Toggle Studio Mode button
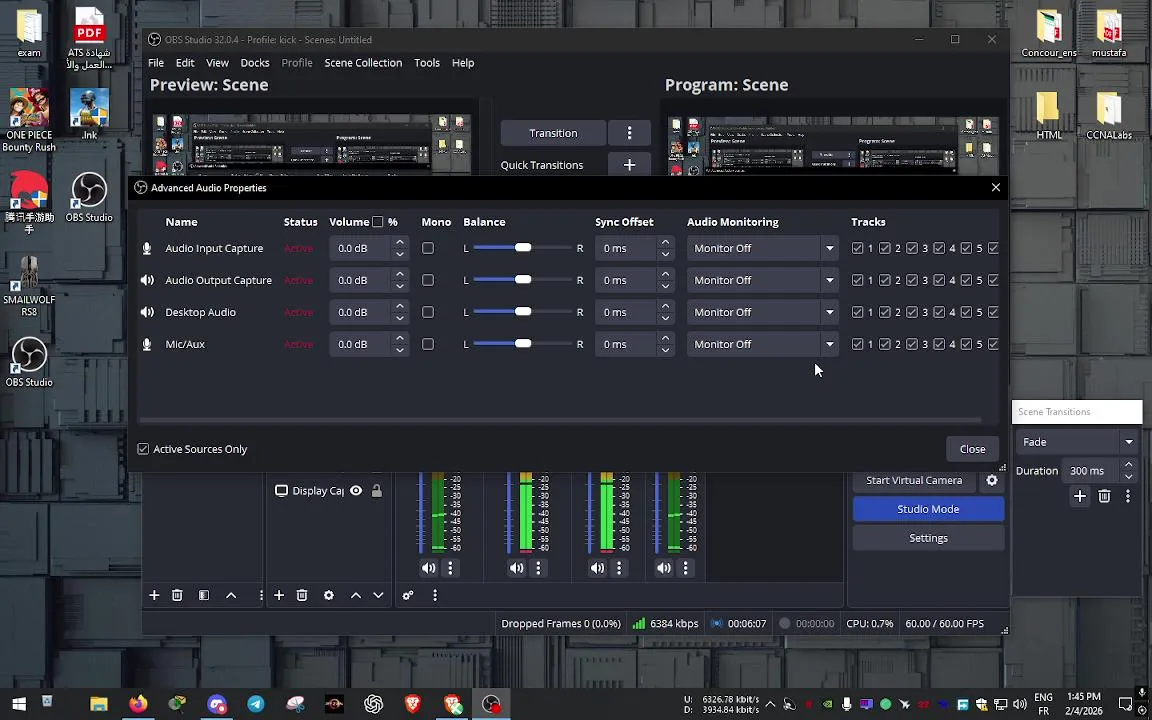Image resolution: width=1152 pixels, height=720 pixels. [929, 508]
